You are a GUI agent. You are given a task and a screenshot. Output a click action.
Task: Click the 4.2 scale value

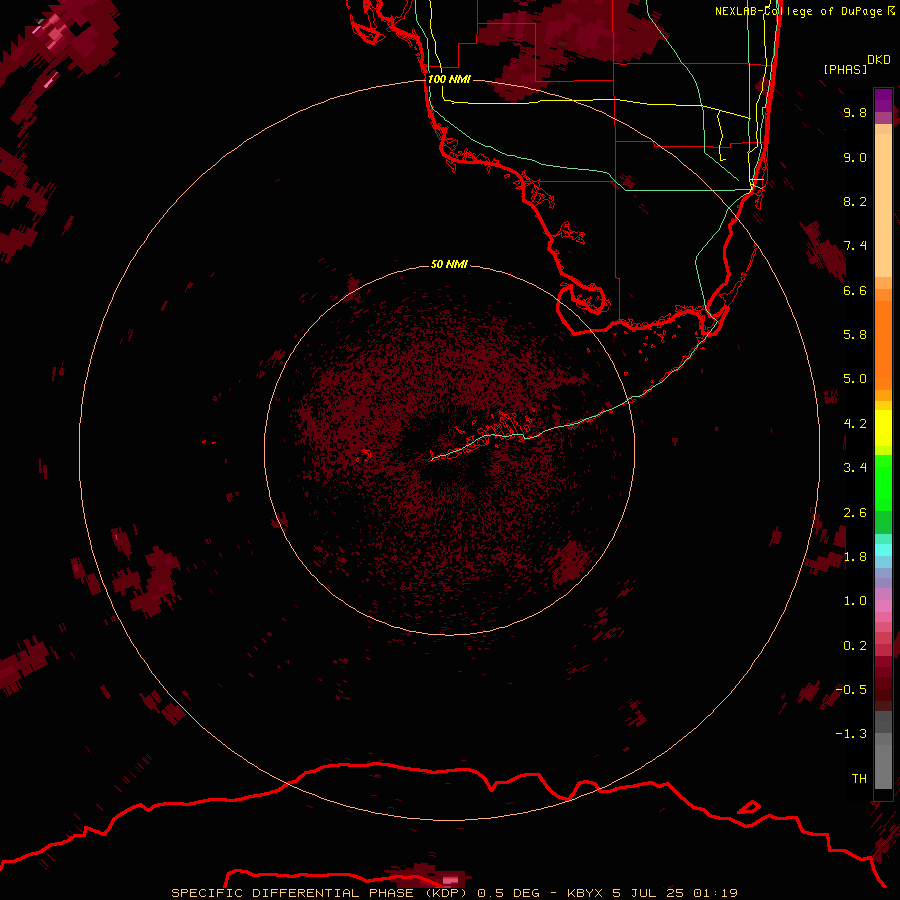855,424
